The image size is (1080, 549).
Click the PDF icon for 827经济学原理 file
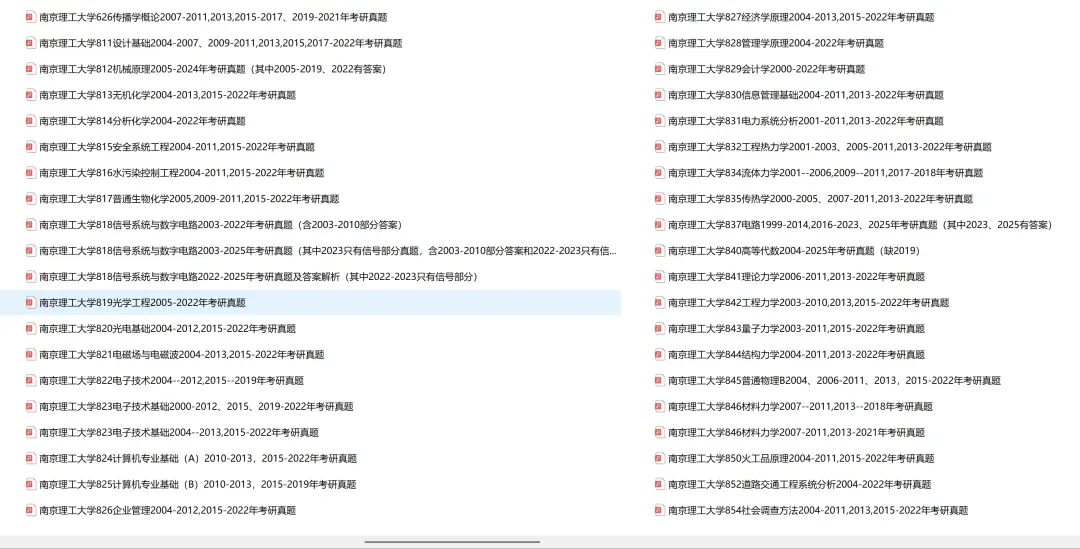point(659,17)
